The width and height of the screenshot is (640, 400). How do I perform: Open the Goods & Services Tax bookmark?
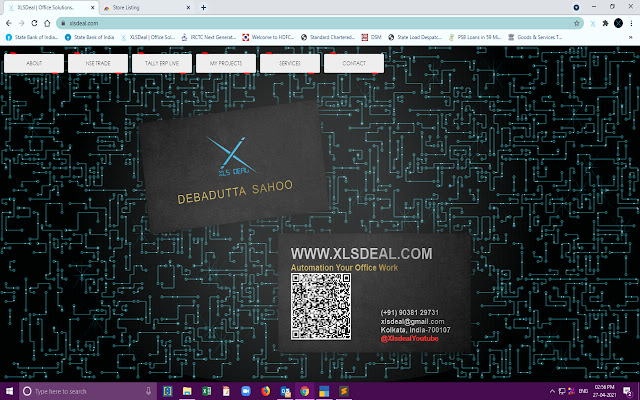535,37
